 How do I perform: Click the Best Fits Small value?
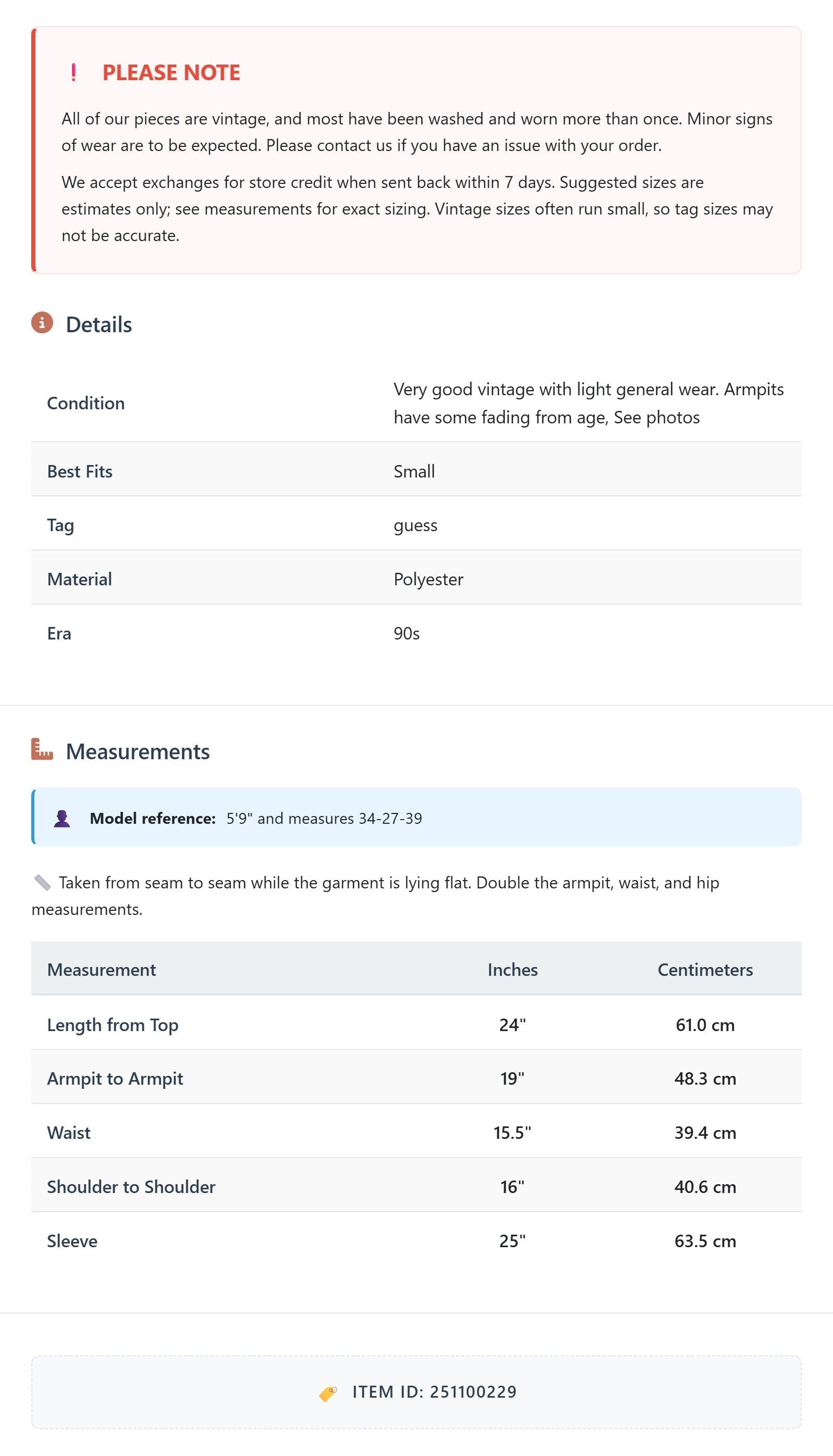click(414, 471)
